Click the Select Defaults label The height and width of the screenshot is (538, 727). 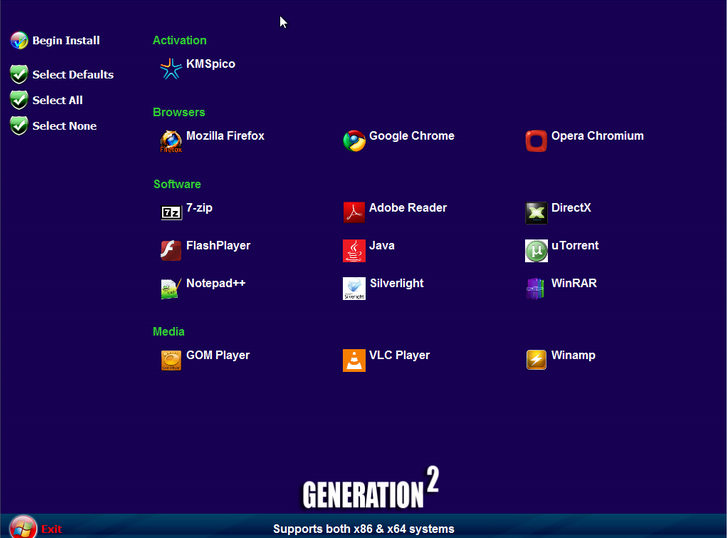pyautogui.click(x=73, y=75)
